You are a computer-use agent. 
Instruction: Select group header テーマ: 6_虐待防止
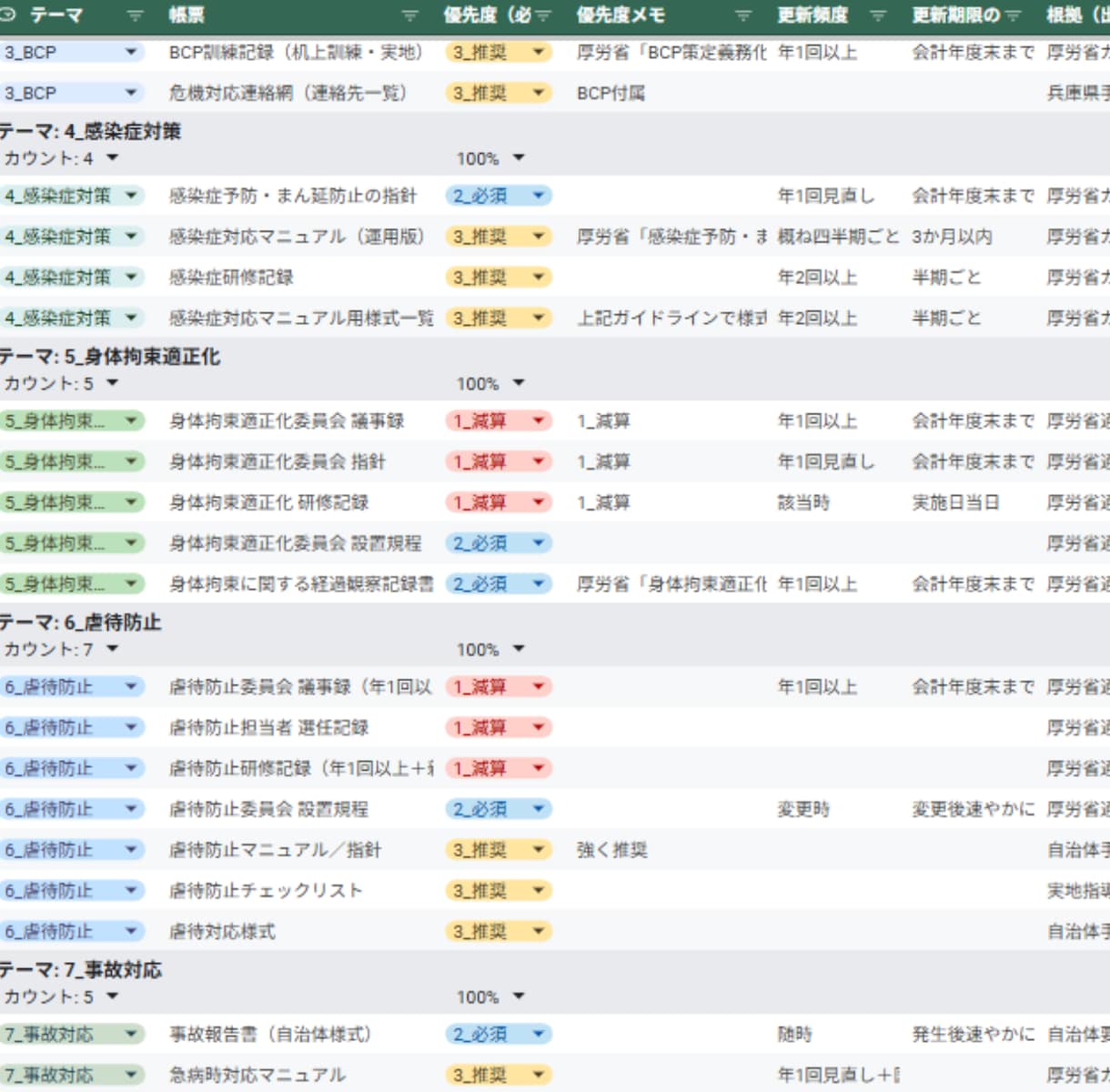[80, 622]
